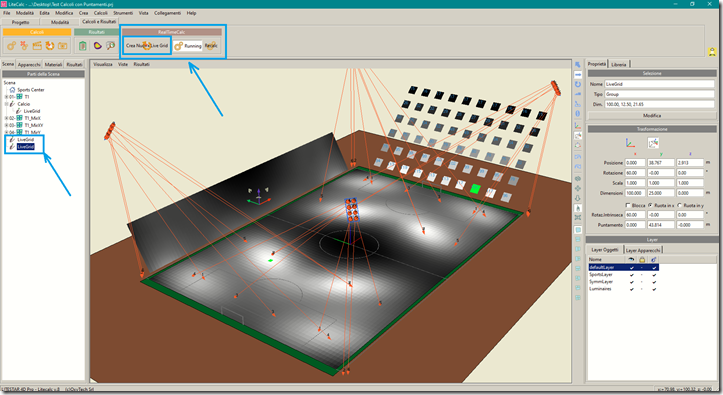Click the clapperboard icon in Calcoli toolbar
Viewport: 723px width, 395px height.
pyautogui.click(x=37, y=46)
